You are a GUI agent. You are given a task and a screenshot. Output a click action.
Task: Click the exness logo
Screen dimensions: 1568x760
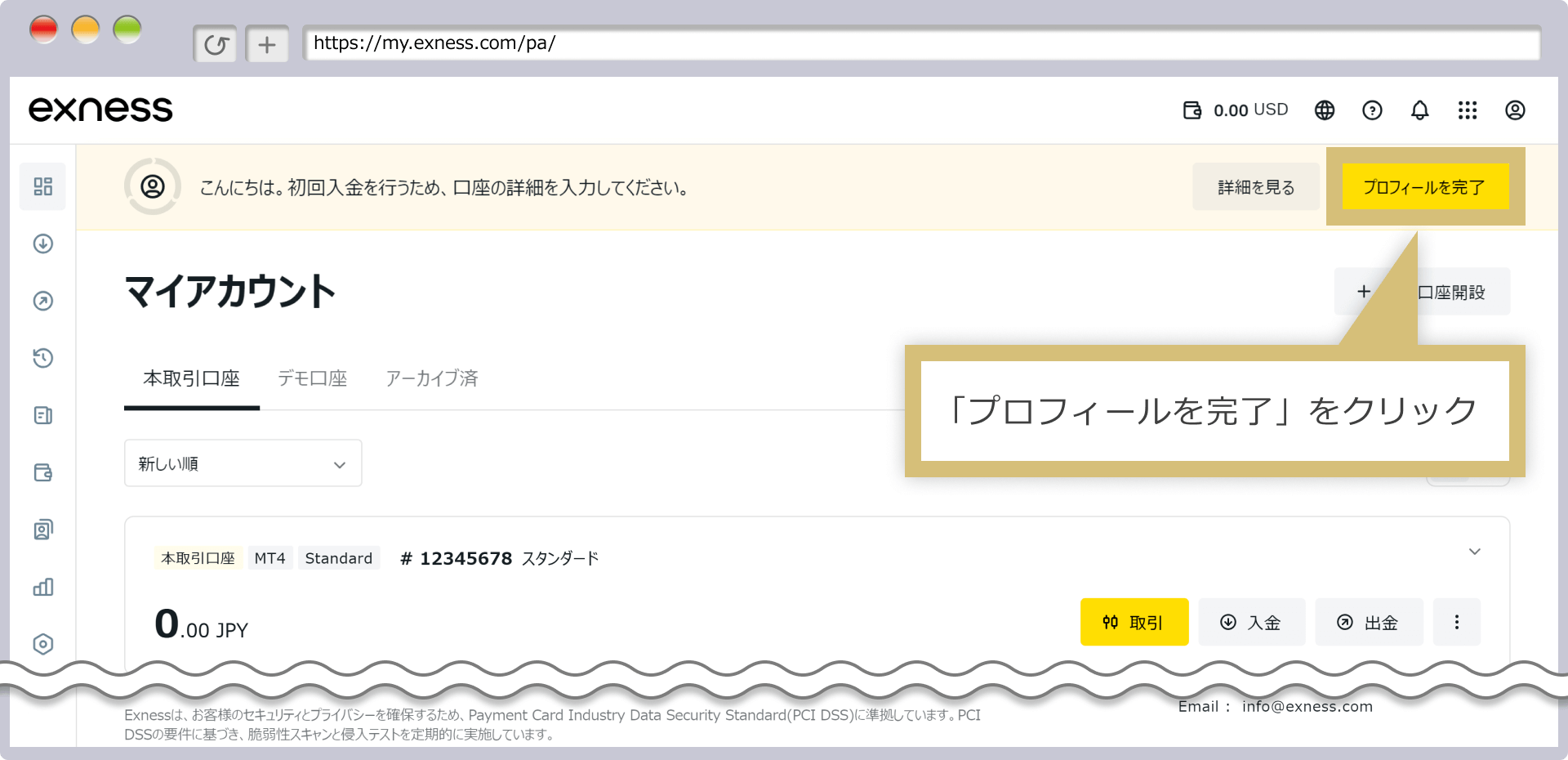[x=100, y=110]
